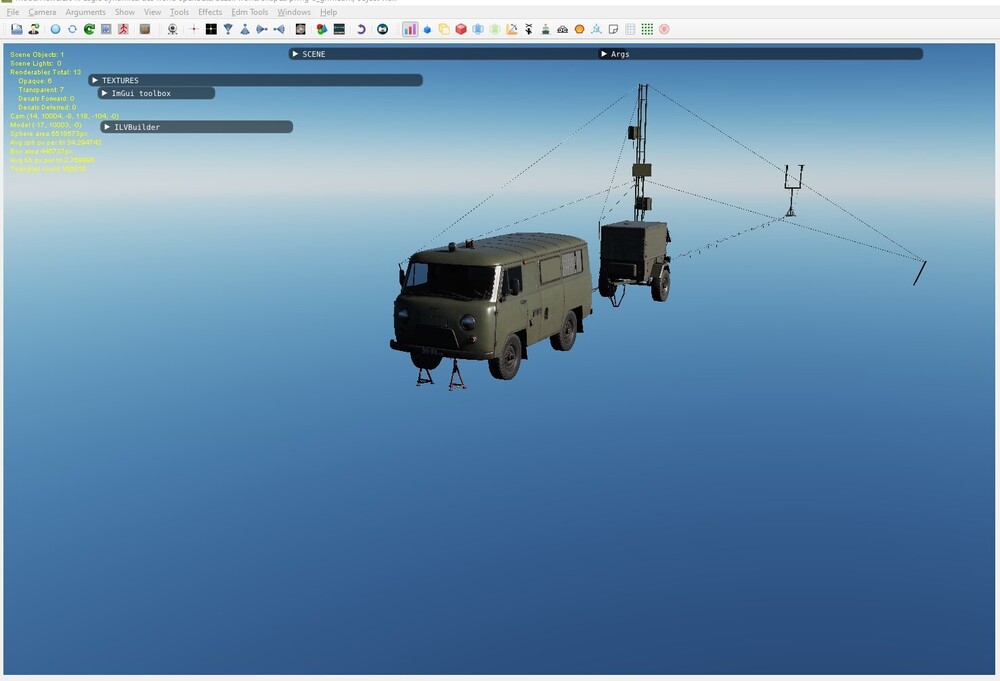This screenshot has height=681, width=1000.
Task: Click the webcam camera icon in toolbar
Action: 172,30
